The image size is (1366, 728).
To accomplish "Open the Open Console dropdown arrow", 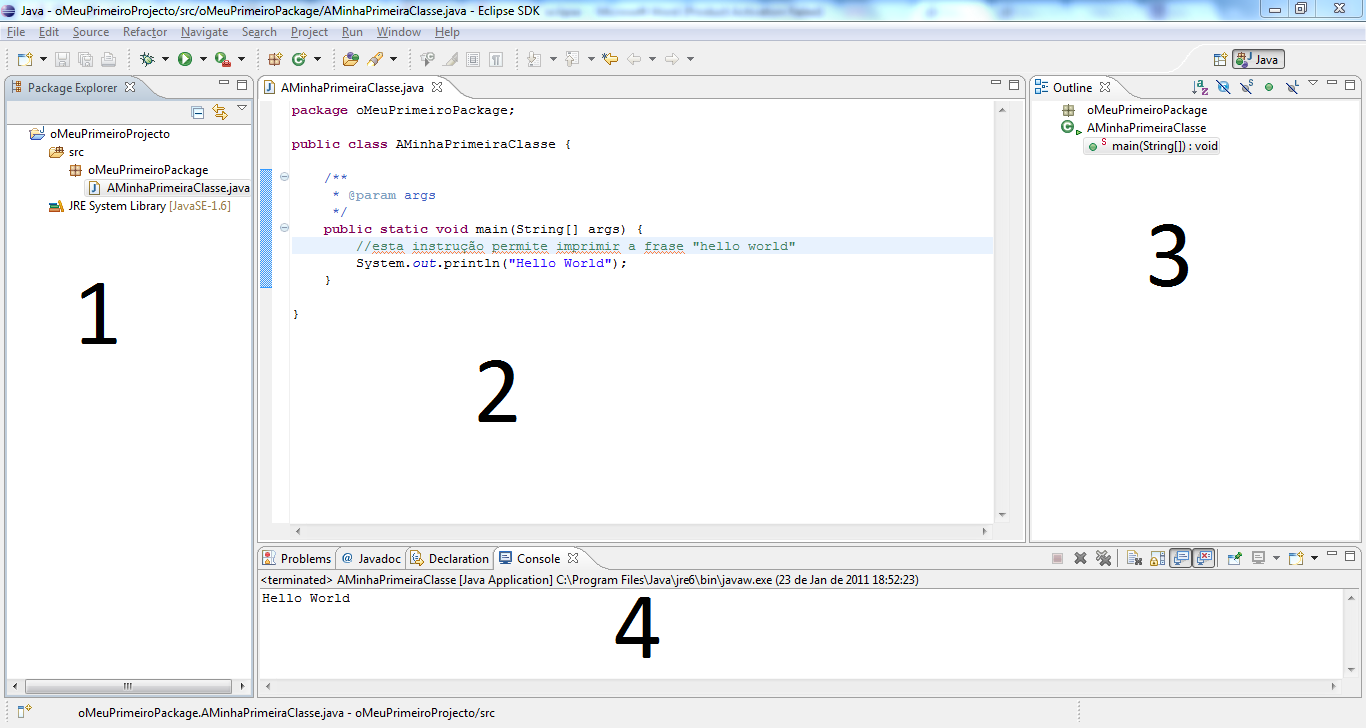I will click(x=1314, y=558).
